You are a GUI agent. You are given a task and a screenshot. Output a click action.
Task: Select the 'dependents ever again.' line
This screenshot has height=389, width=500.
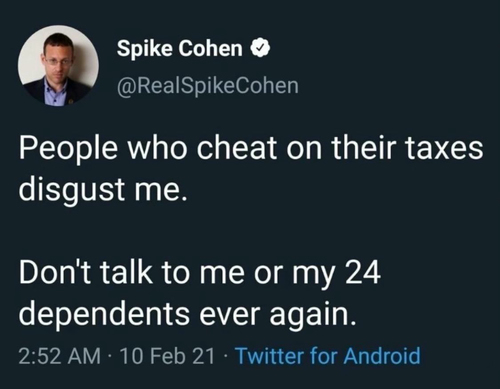pos(187,314)
